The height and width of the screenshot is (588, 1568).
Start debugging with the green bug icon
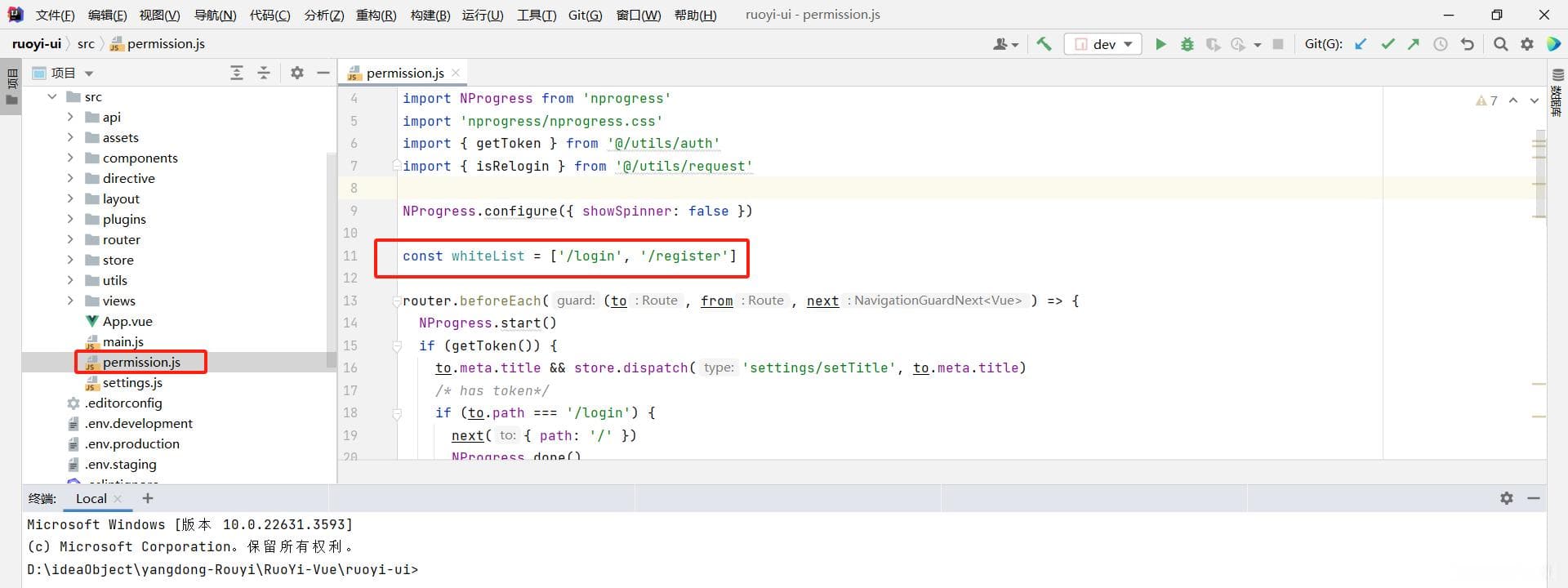pos(1187,44)
